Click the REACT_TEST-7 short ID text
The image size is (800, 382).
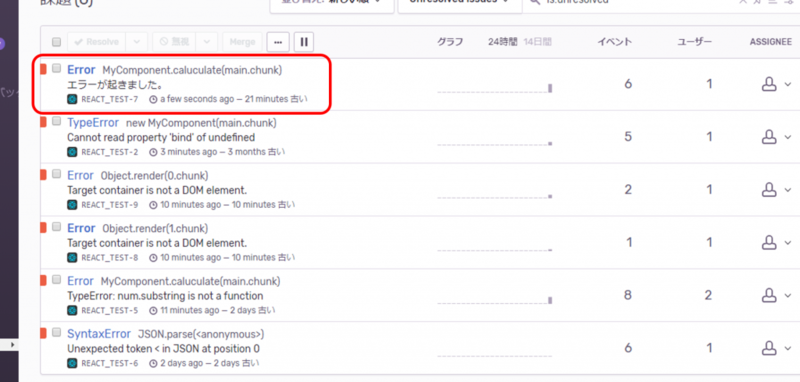tap(110, 99)
